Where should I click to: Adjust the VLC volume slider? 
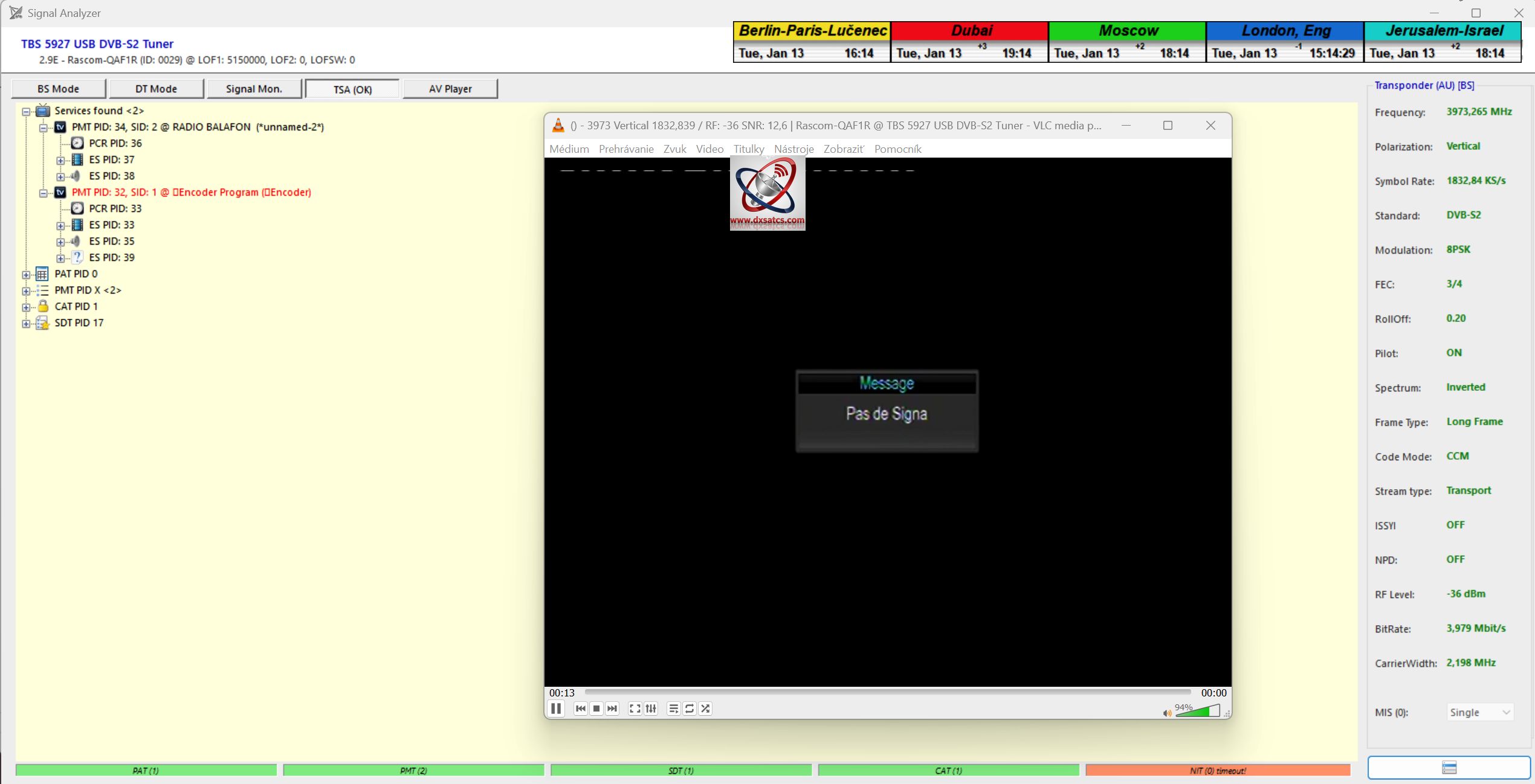click(1198, 712)
